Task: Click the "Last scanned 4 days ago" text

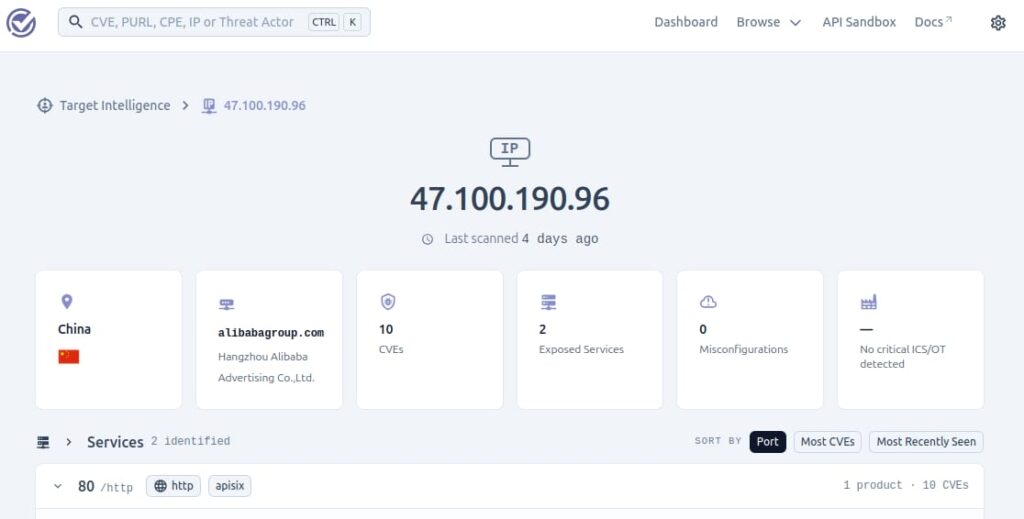Action: pyautogui.click(x=521, y=239)
